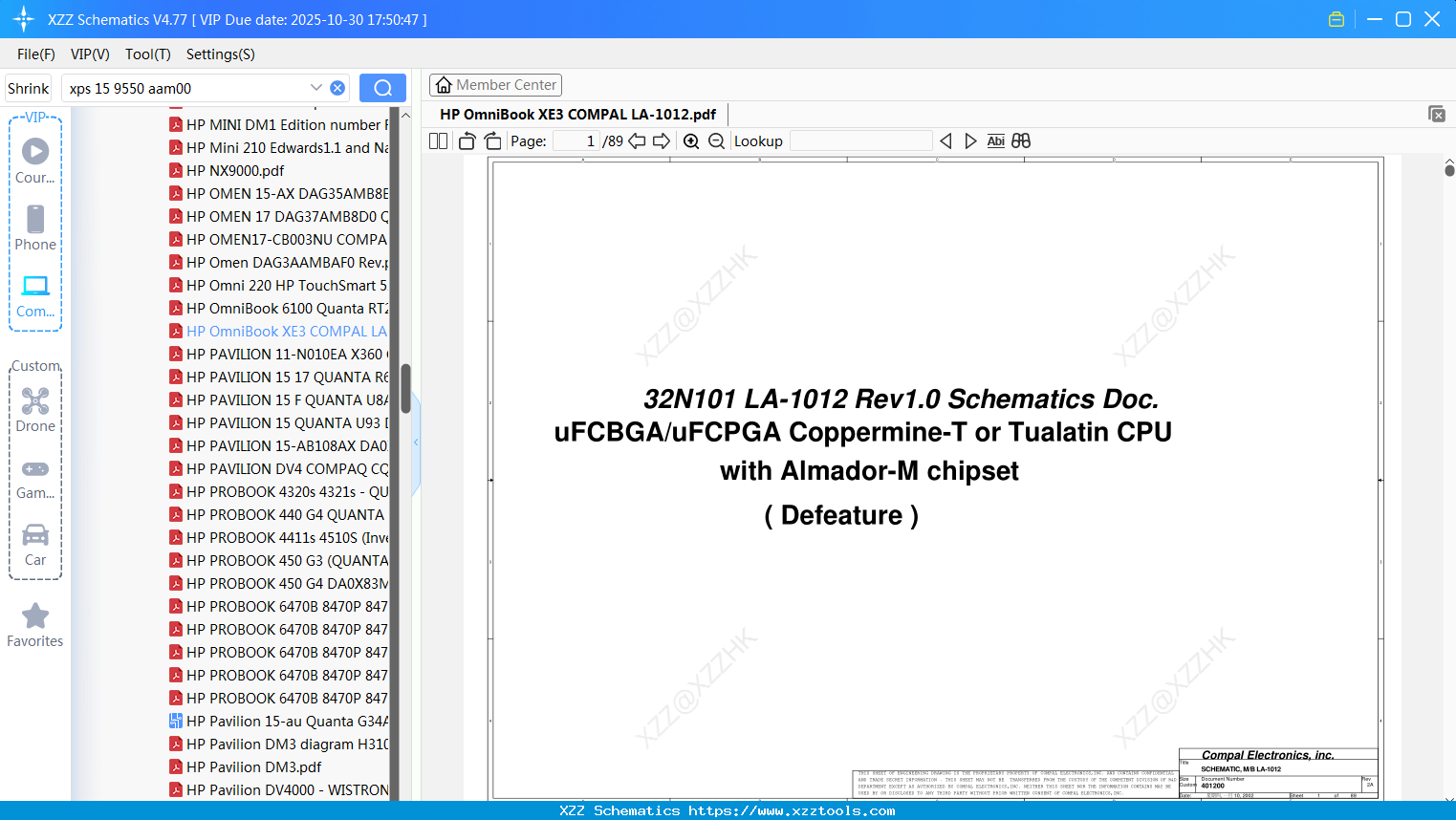Screen dimensions: 1456x820
Task: Open HP OMEN 17 DAG37AMB8D0 file
Action: (x=279, y=216)
